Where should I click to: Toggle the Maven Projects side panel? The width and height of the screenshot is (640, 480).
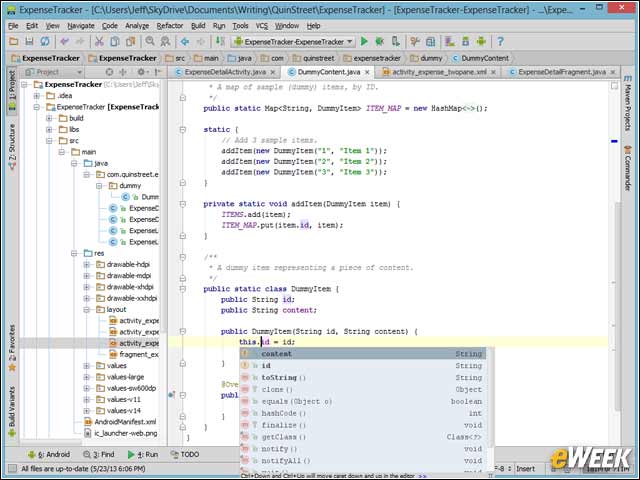627,103
